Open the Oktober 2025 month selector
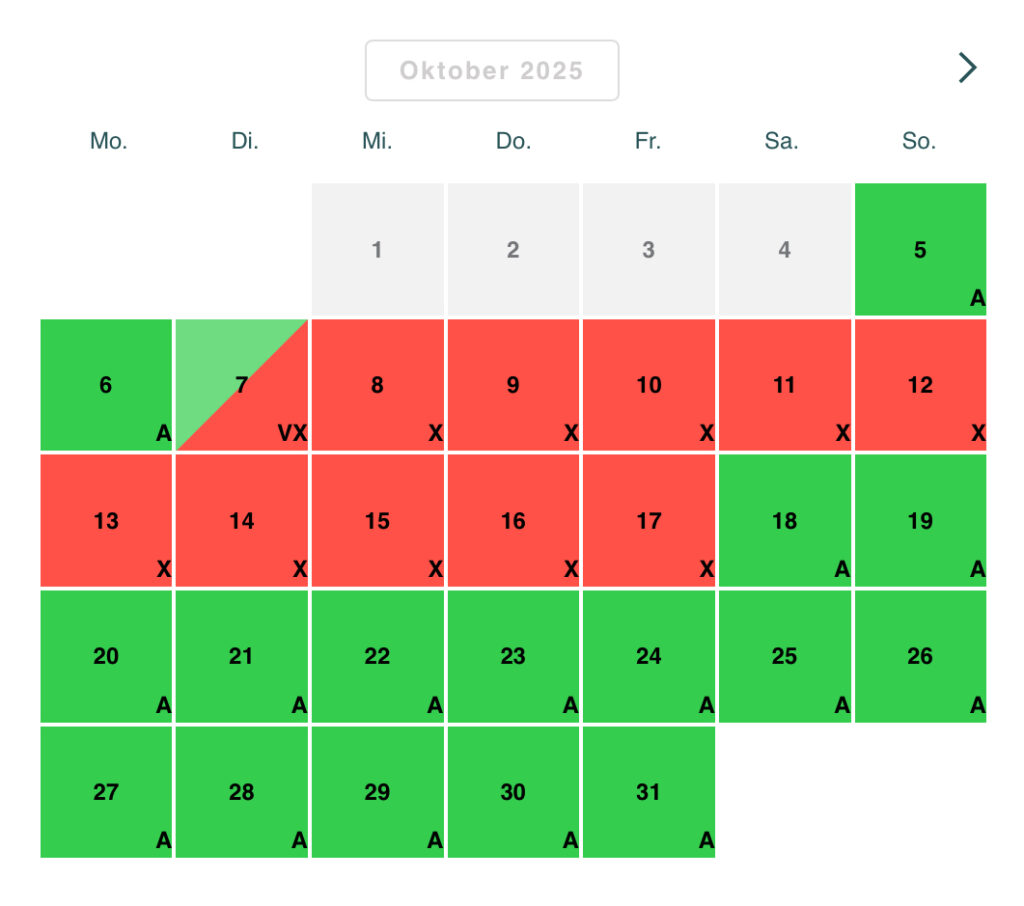 [491, 71]
